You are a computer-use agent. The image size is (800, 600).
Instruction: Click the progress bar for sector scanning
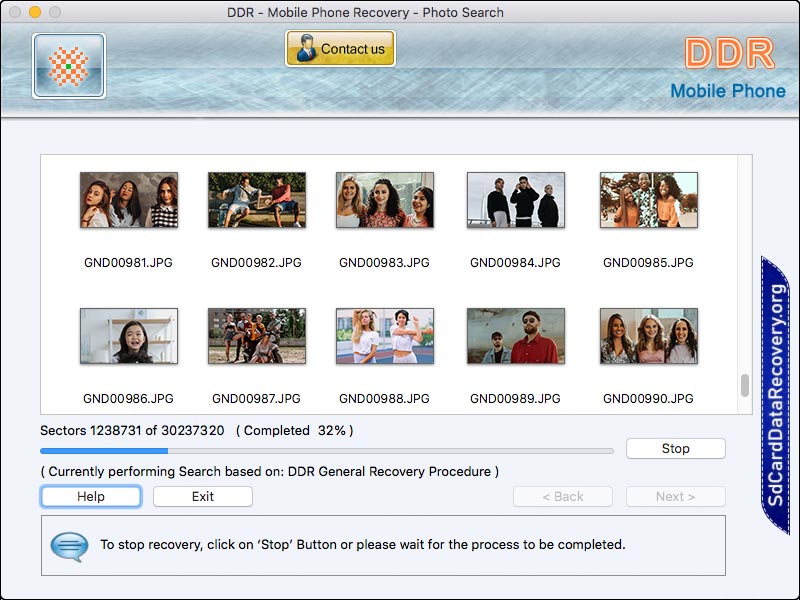326,451
